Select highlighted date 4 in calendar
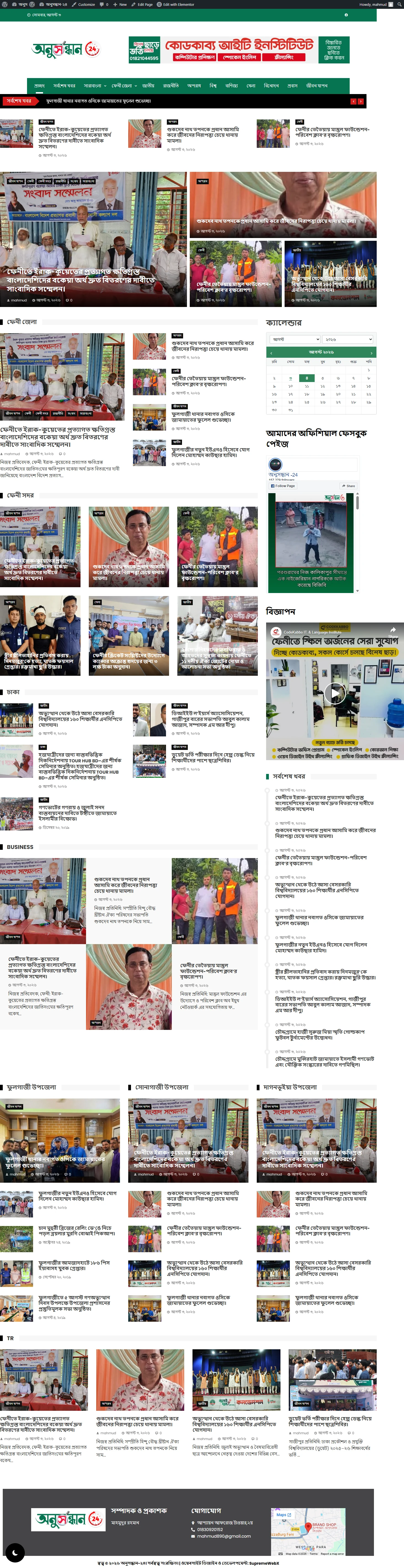 click(307, 378)
